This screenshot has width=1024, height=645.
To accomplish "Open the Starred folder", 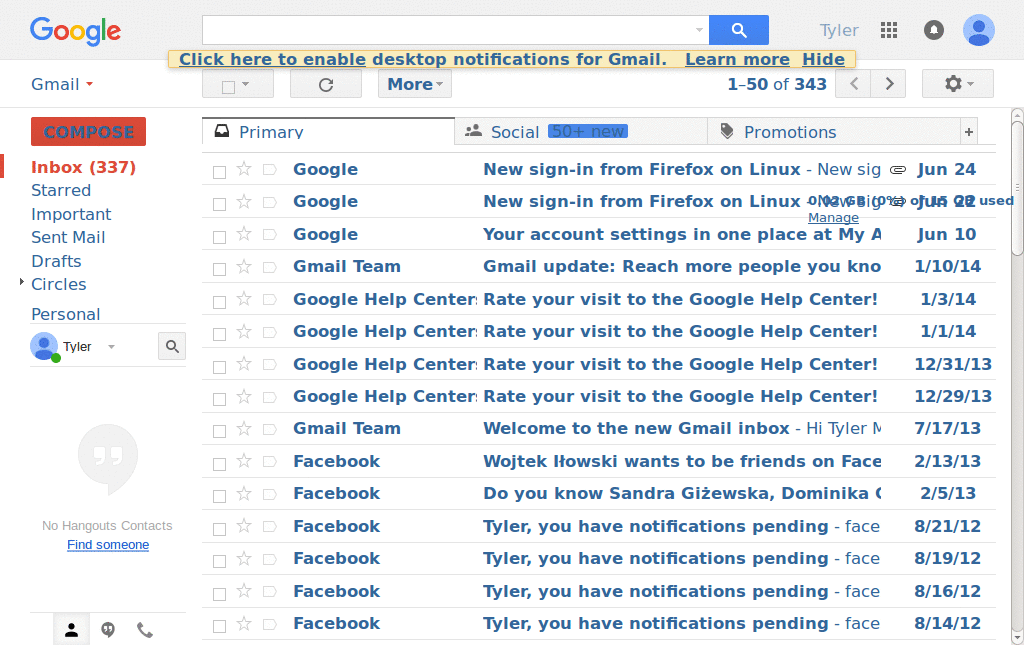I will [x=61, y=191].
